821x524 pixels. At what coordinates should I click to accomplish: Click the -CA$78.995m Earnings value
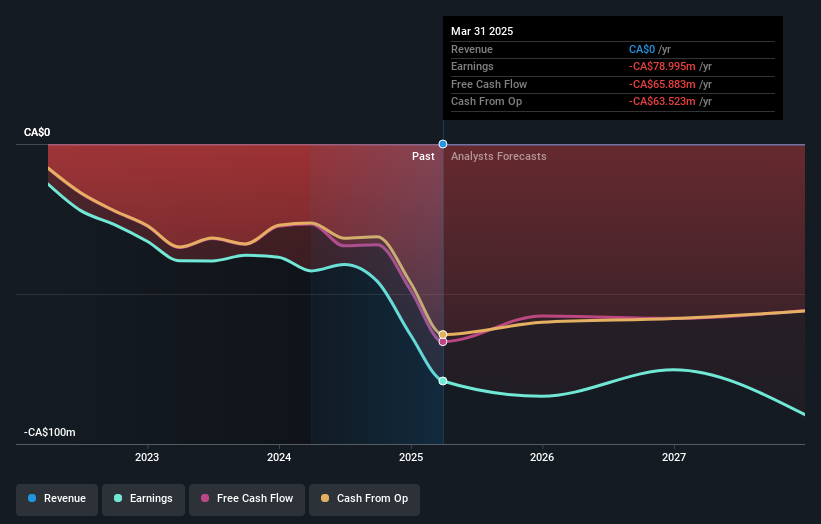[662, 66]
